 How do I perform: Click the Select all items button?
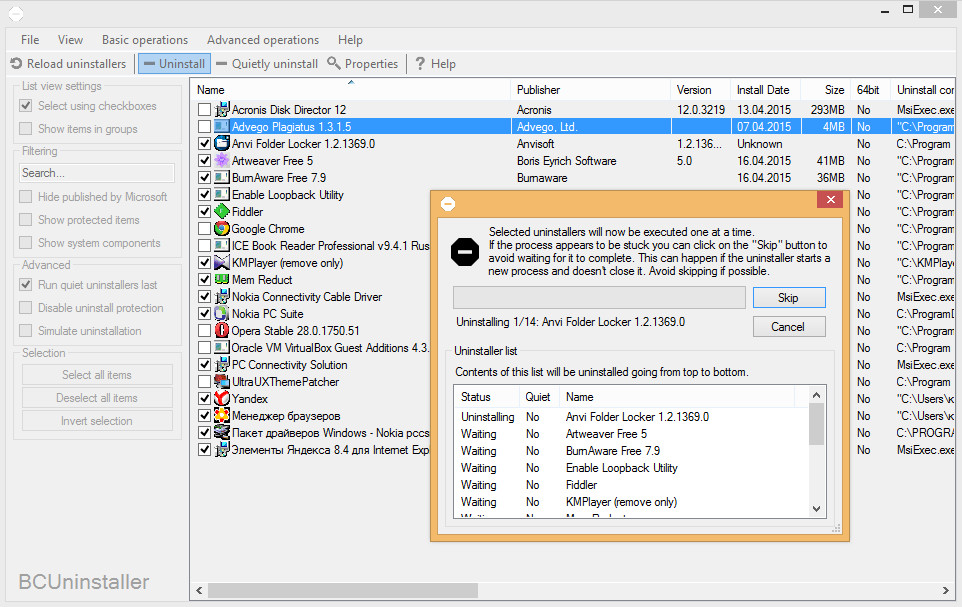pos(97,375)
